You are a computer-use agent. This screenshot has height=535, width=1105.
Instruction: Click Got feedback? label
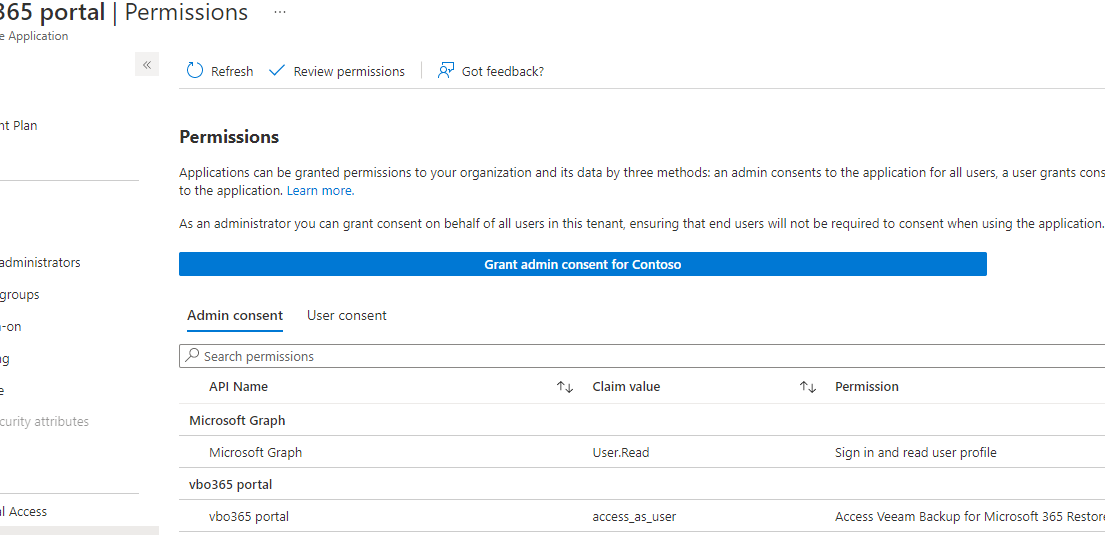click(502, 71)
